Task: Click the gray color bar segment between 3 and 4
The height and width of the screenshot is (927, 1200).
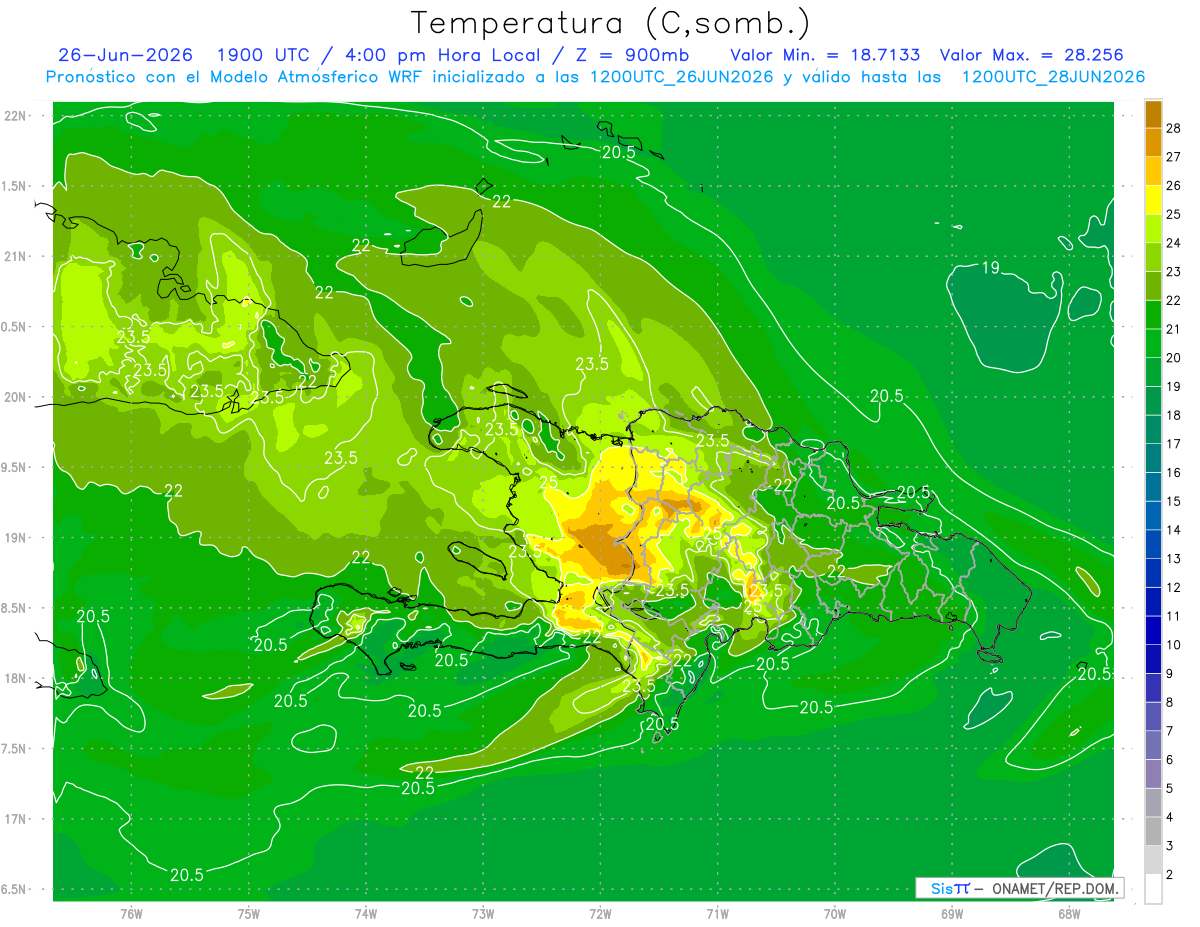Action: pos(1154,832)
